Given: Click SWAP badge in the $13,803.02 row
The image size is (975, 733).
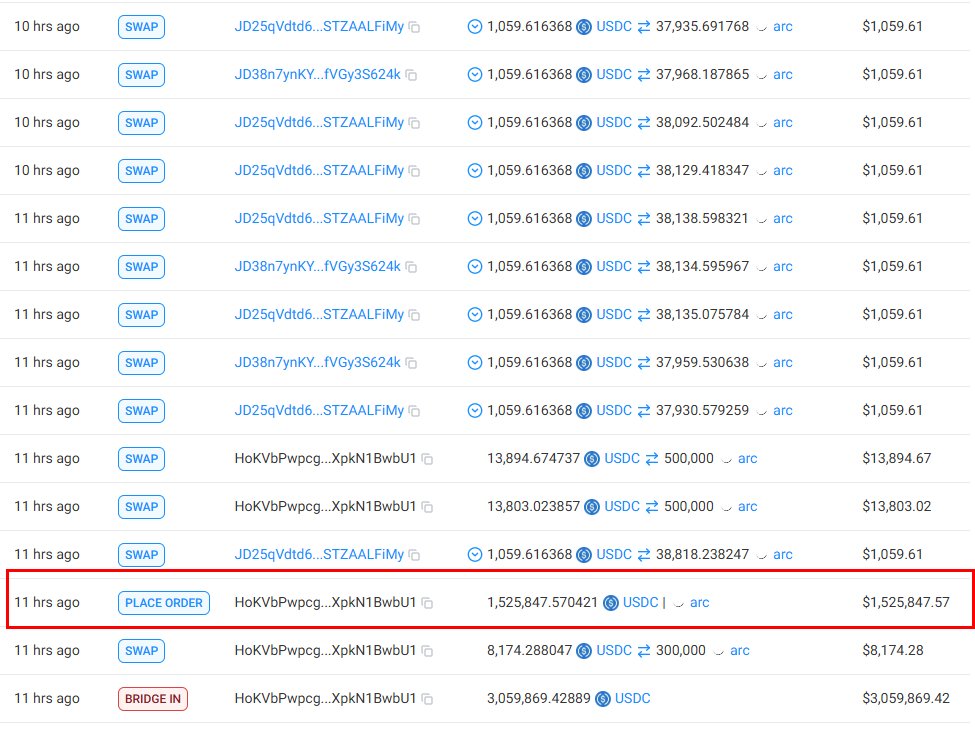Looking at the screenshot, I should 141,507.
